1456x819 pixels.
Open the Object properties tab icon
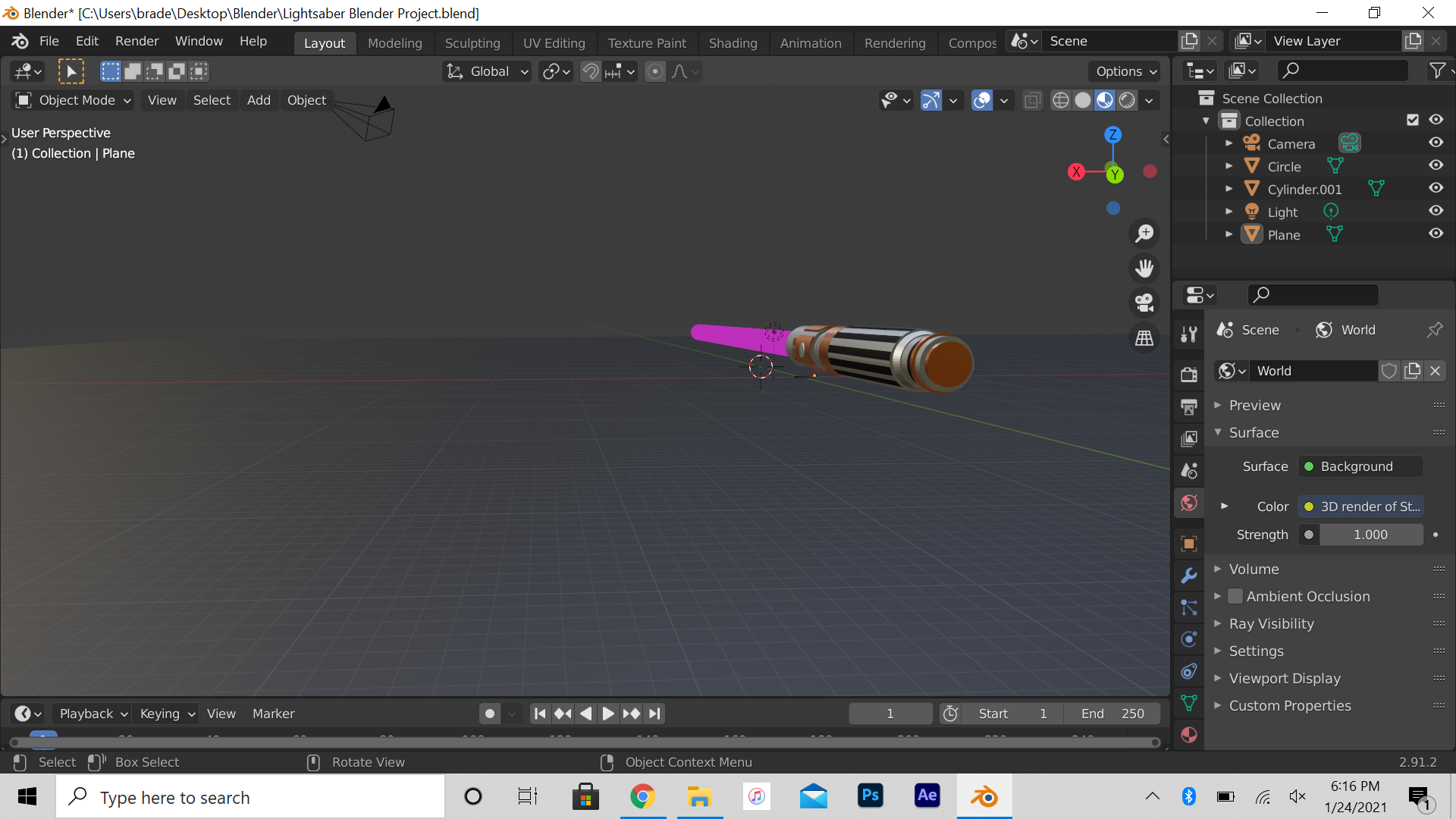point(1189,543)
